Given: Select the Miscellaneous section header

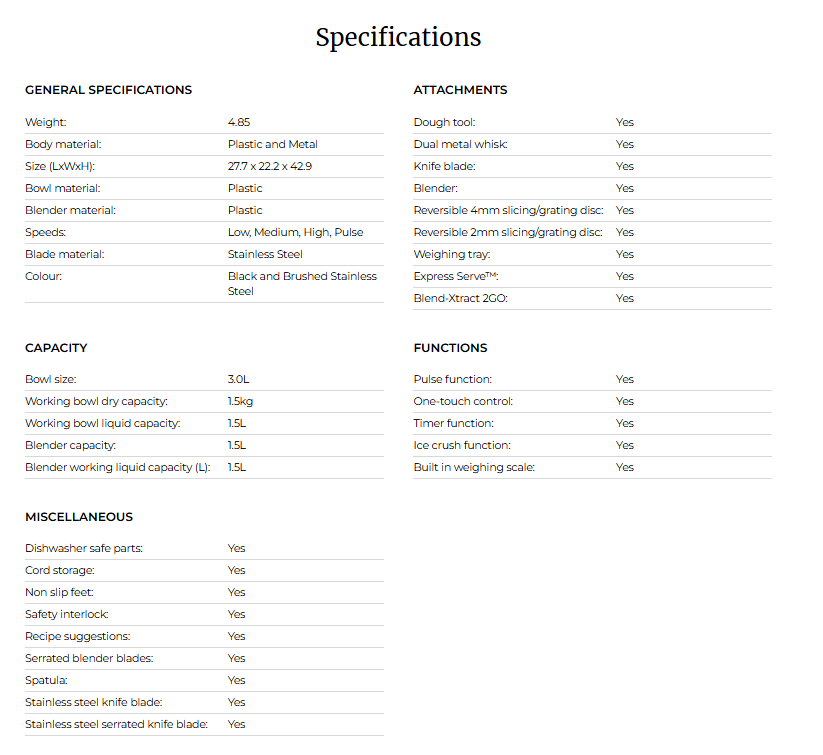Looking at the screenshot, I should [79, 517].
